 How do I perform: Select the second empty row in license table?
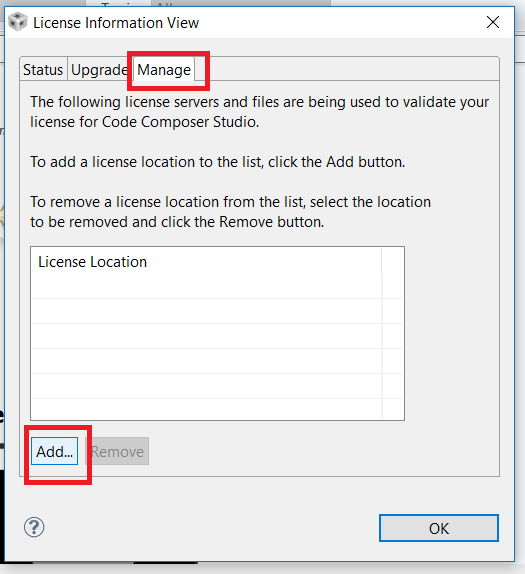217,311
